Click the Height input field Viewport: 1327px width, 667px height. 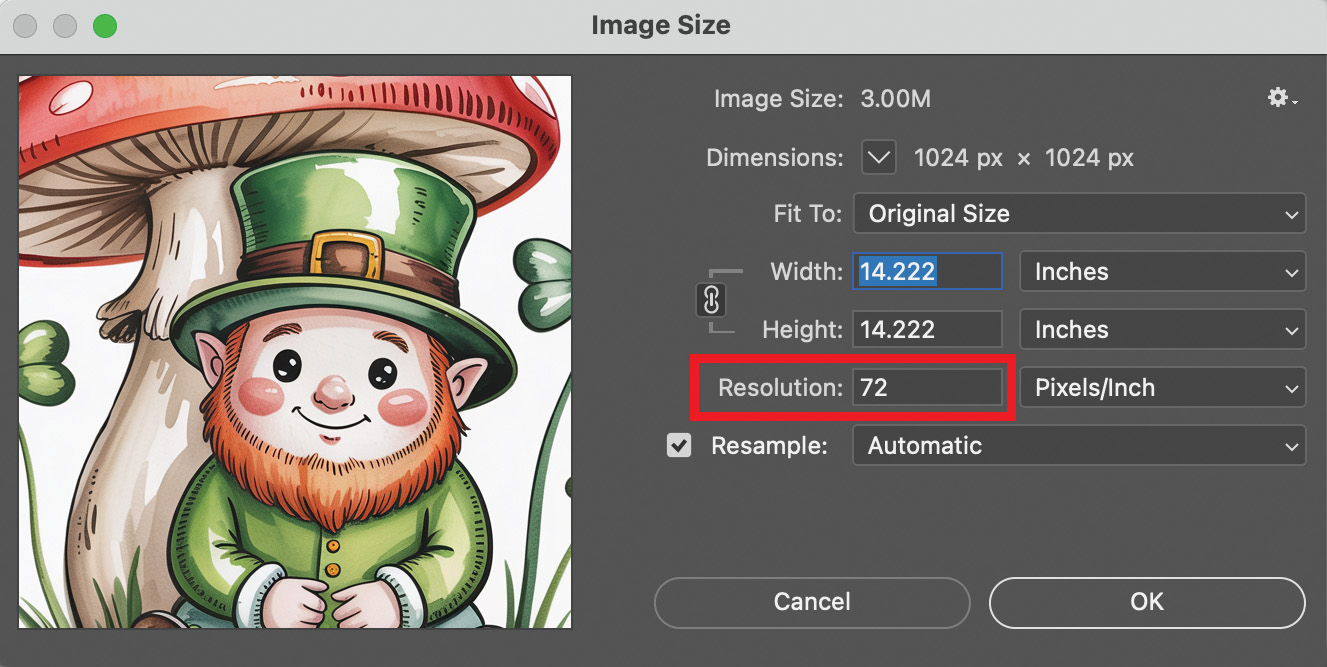(927, 330)
